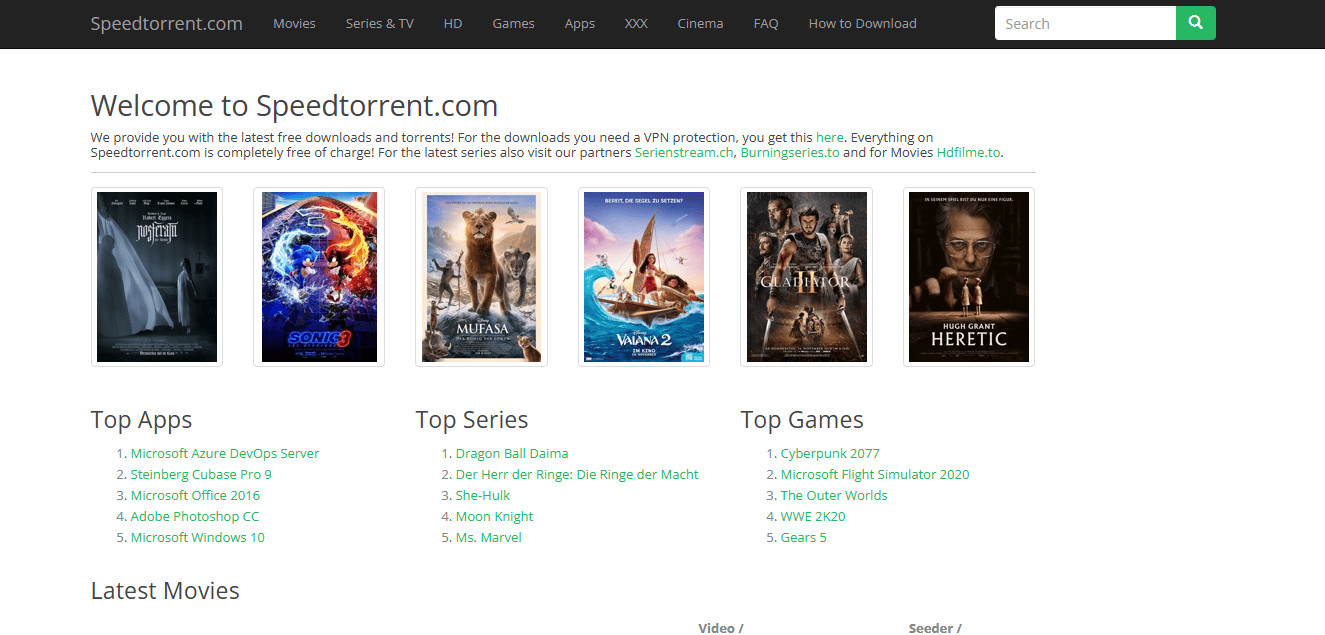The width and height of the screenshot is (1325, 635).
Task: Click the green search magnifier icon
Action: (1195, 22)
